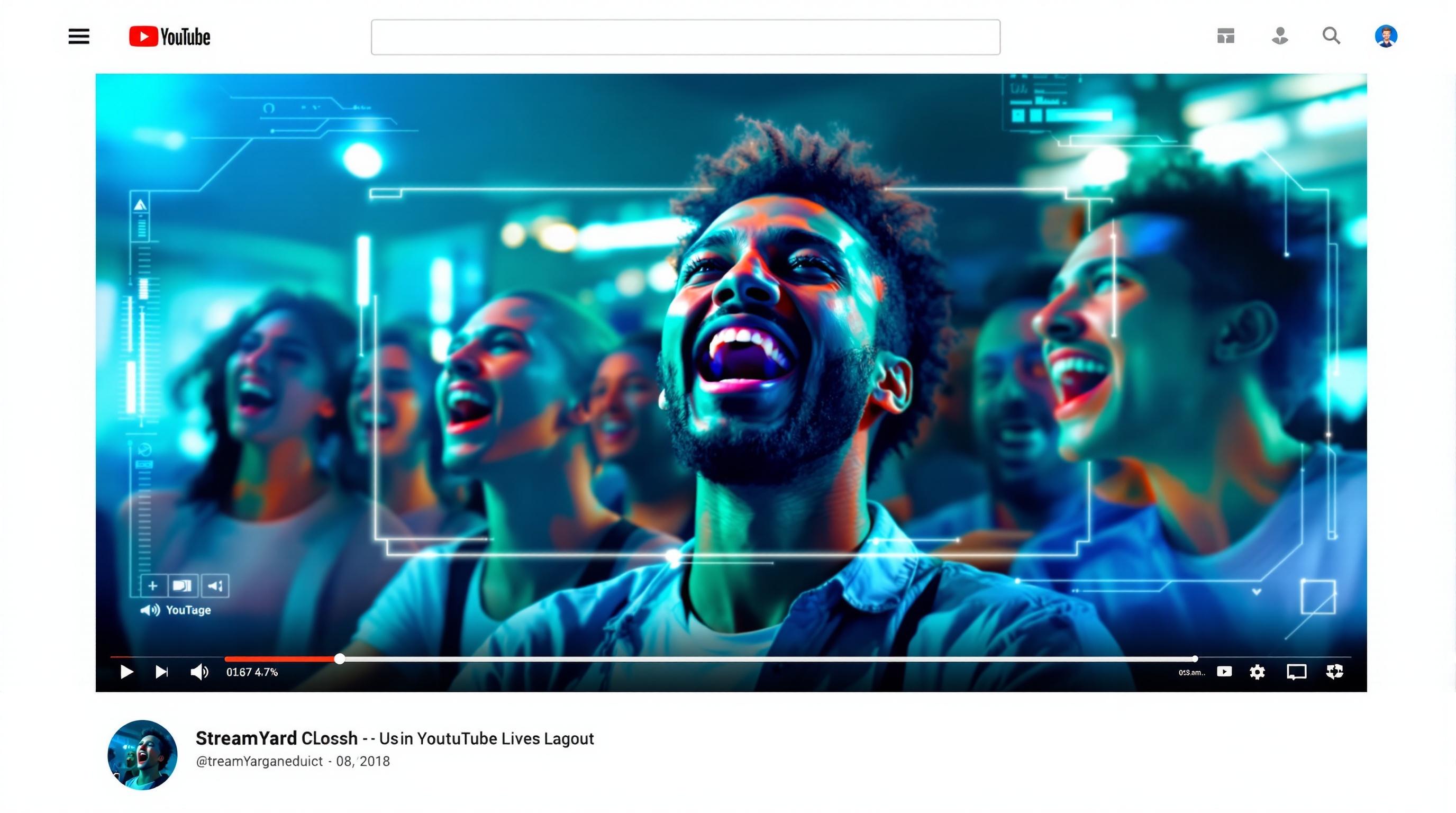Screen dimensions: 1456x813
Task: Toggle play on the video player
Action: pyautogui.click(x=126, y=672)
